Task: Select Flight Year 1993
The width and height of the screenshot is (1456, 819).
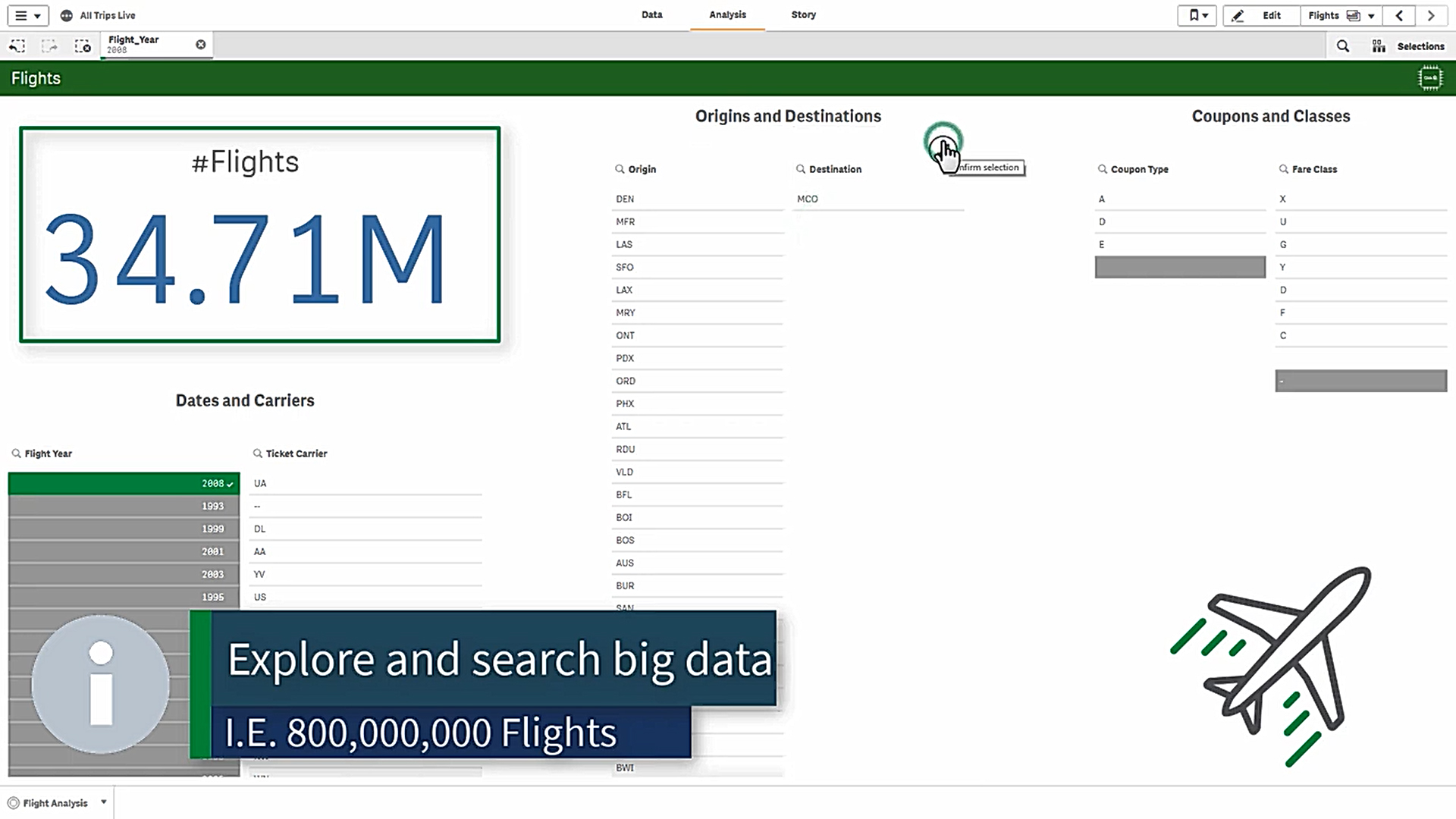Action: tap(124, 506)
